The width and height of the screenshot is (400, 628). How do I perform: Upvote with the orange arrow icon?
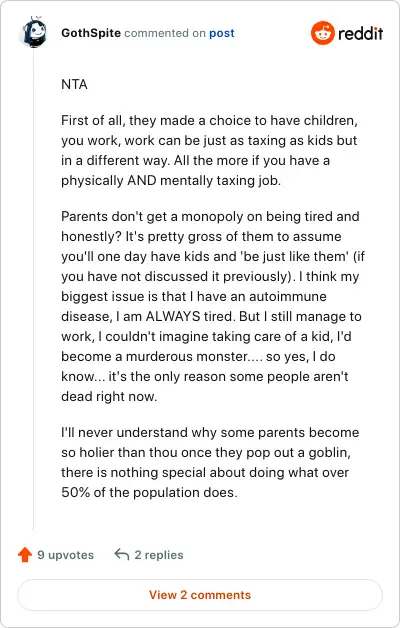pyautogui.click(x=25, y=555)
